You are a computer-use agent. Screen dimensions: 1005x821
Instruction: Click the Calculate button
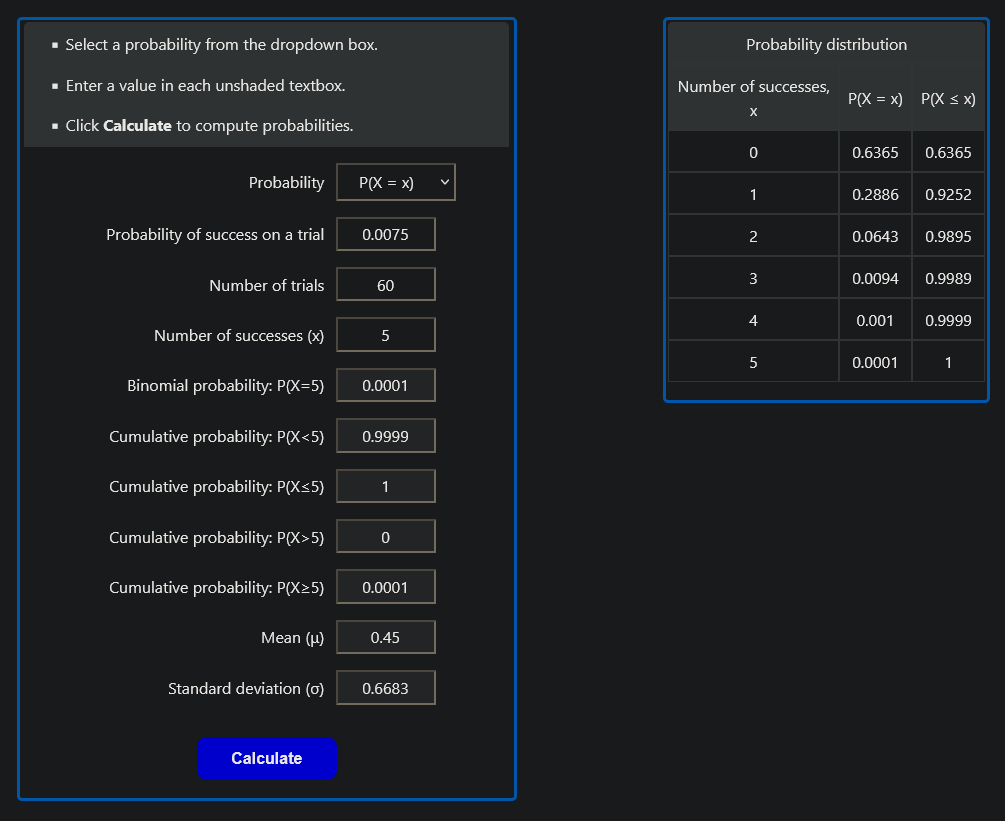[x=267, y=758]
